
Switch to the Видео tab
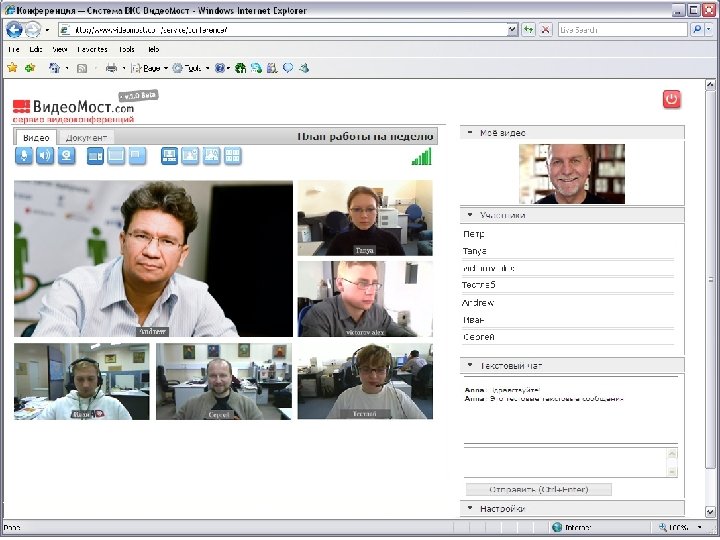tap(36, 138)
